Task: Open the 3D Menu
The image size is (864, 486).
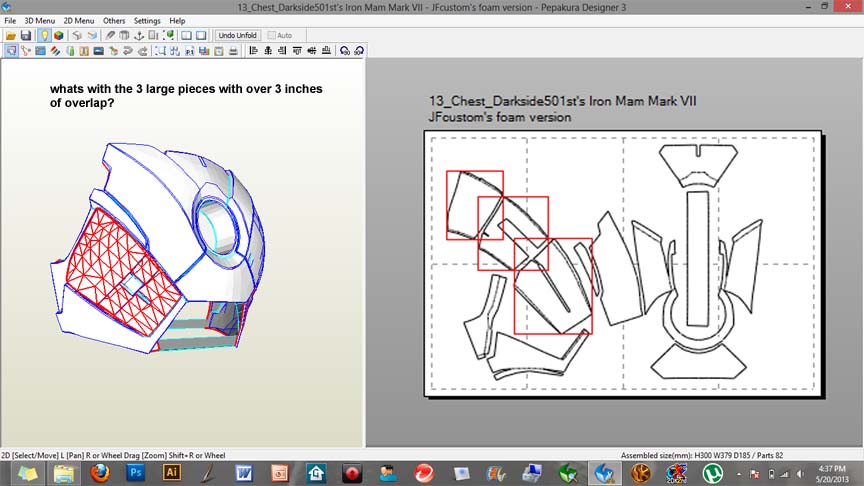Action: 39,20
